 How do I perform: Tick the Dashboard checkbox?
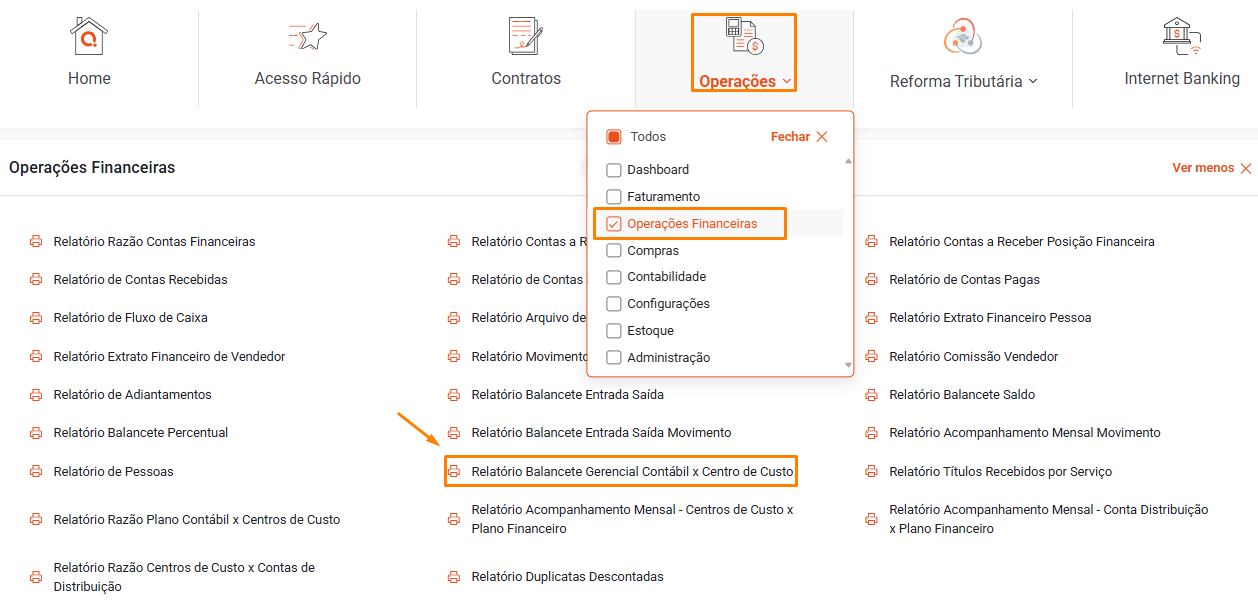[614, 170]
